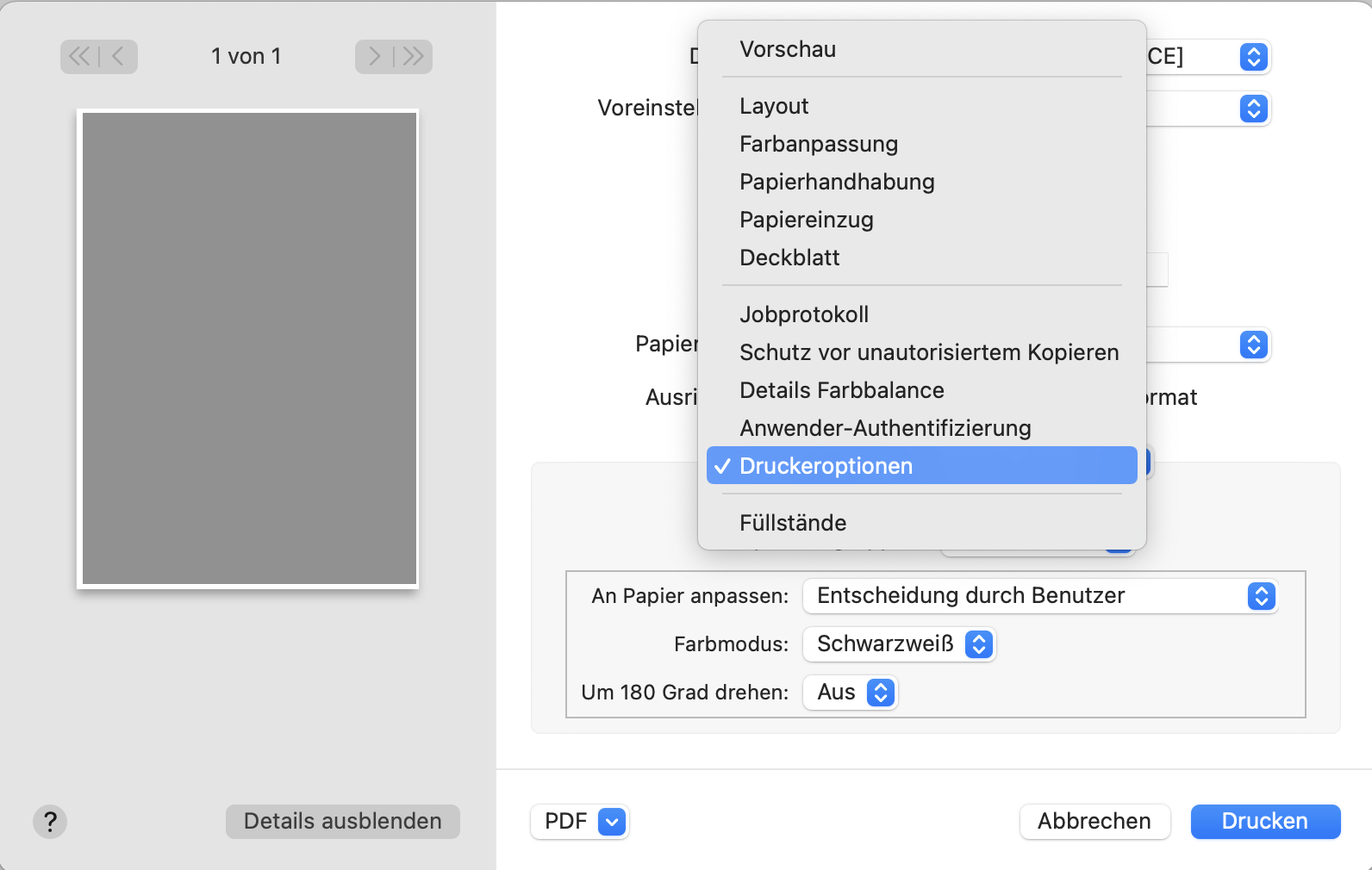This screenshot has width=1372, height=870.
Task: Choose Füllstände menu item
Action: pos(793,523)
